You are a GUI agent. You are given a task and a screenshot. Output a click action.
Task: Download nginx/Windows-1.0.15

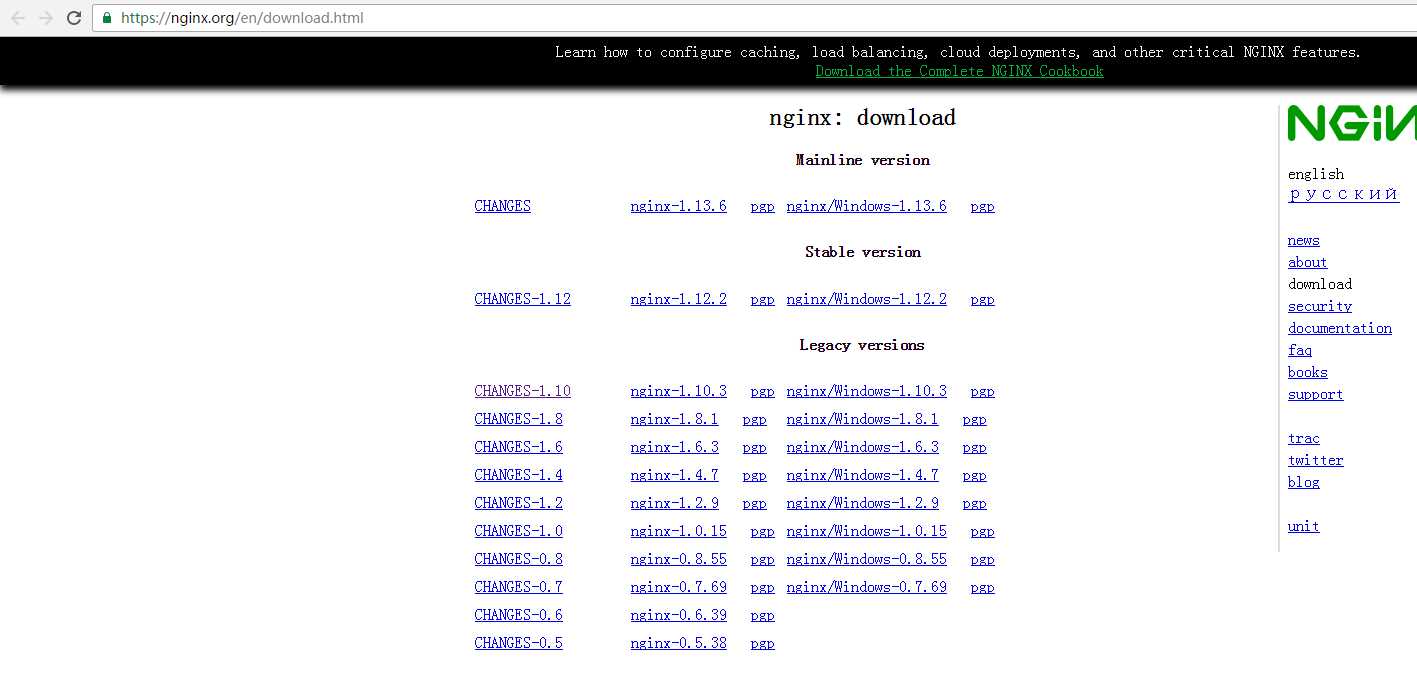[x=866, y=531]
